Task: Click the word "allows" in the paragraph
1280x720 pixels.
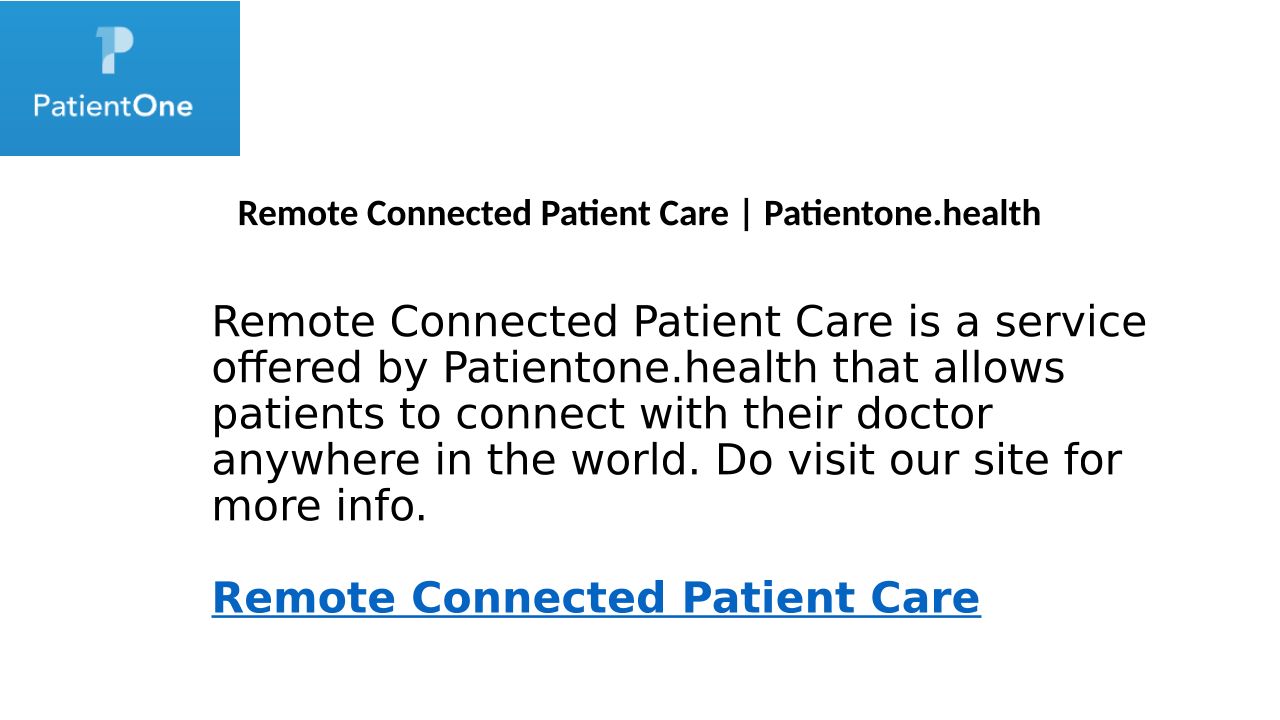Action: pos(999,369)
